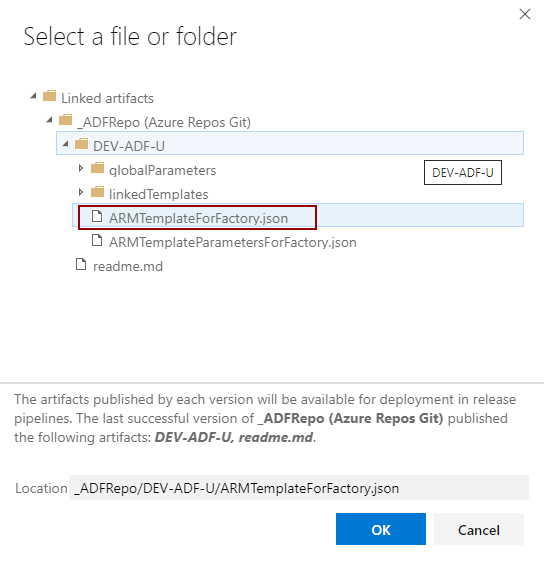544x565 pixels.
Task: Click the ARMTemplateForFactory.json file icon
Action: (x=97, y=216)
